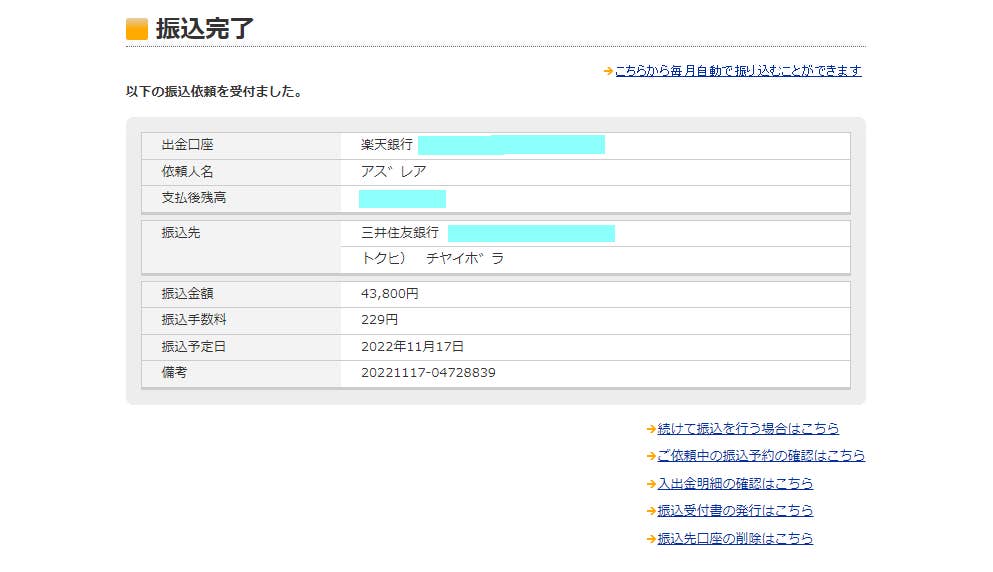This screenshot has height=572, width=993.
Task: View 入出金明細の確認はこちら link
Action: coord(735,484)
